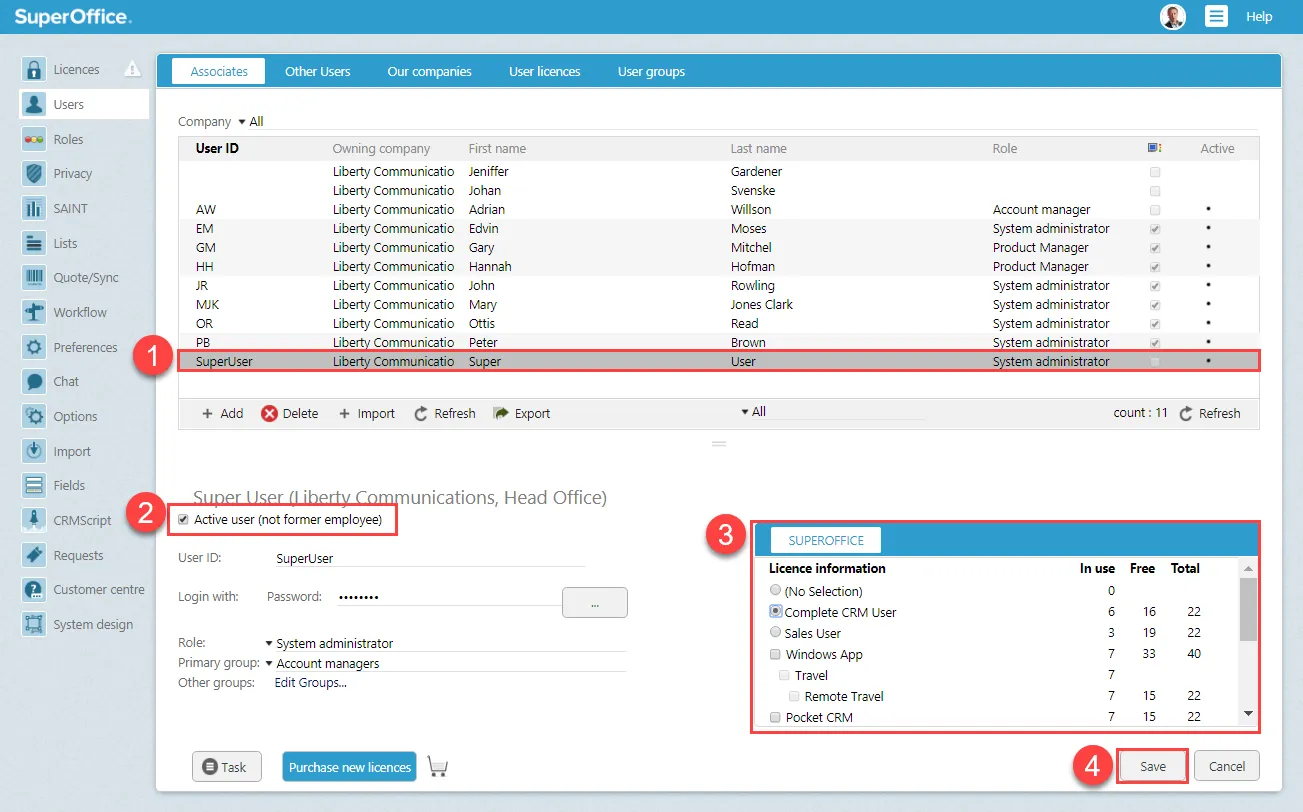Click the Edit Groups link
This screenshot has height=812, width=1303.
click(x=310, y=683)
